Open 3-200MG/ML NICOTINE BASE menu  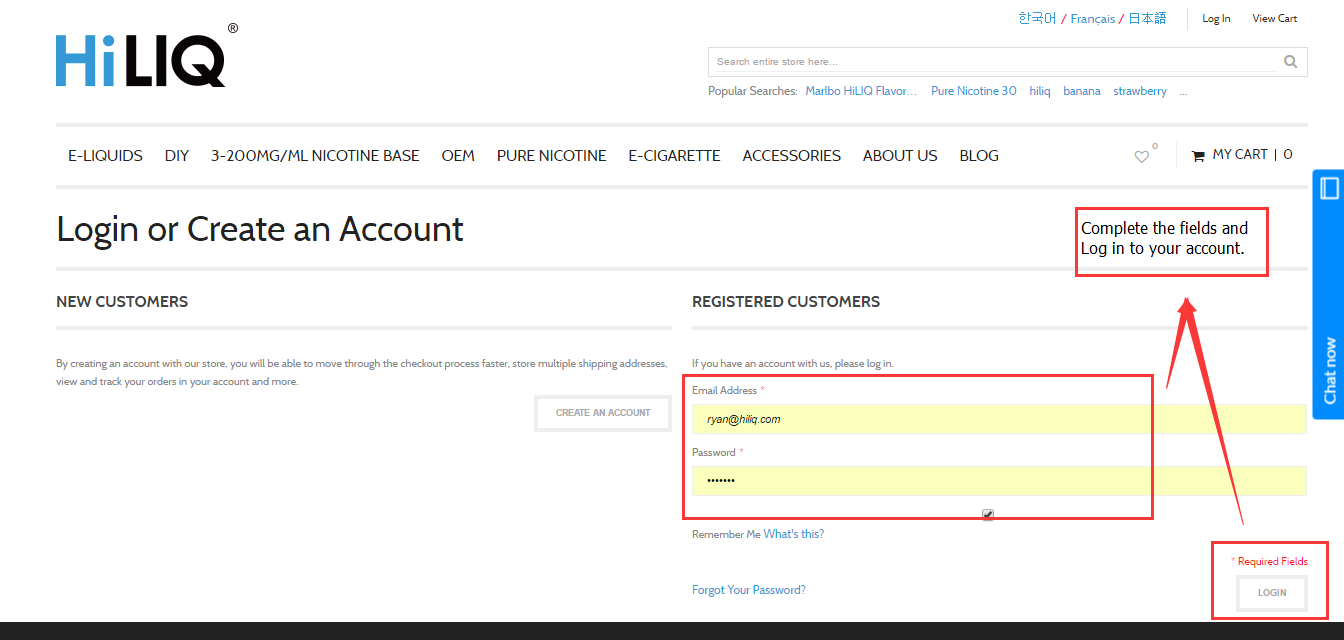coord(315,156)
